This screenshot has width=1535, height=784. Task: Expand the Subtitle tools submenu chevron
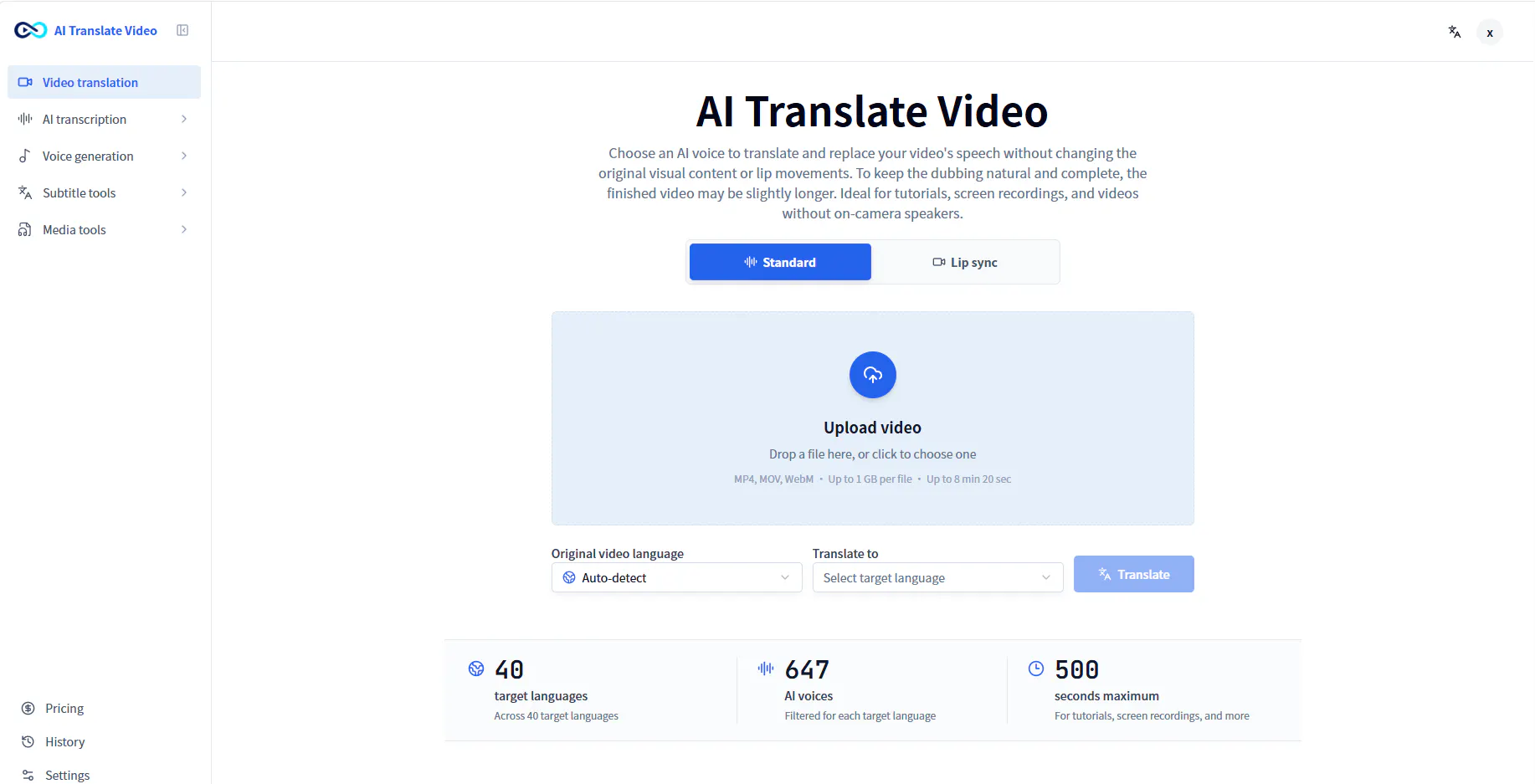coord(184,192)
